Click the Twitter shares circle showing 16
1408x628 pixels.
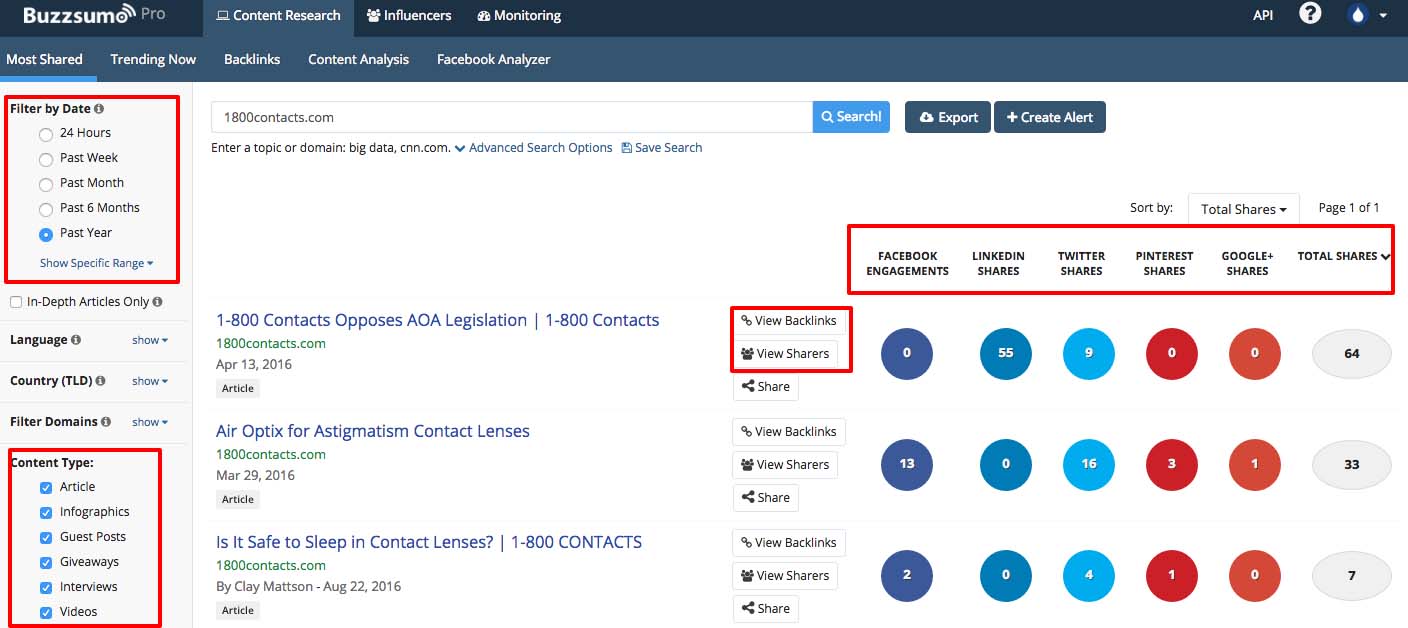1089,464
